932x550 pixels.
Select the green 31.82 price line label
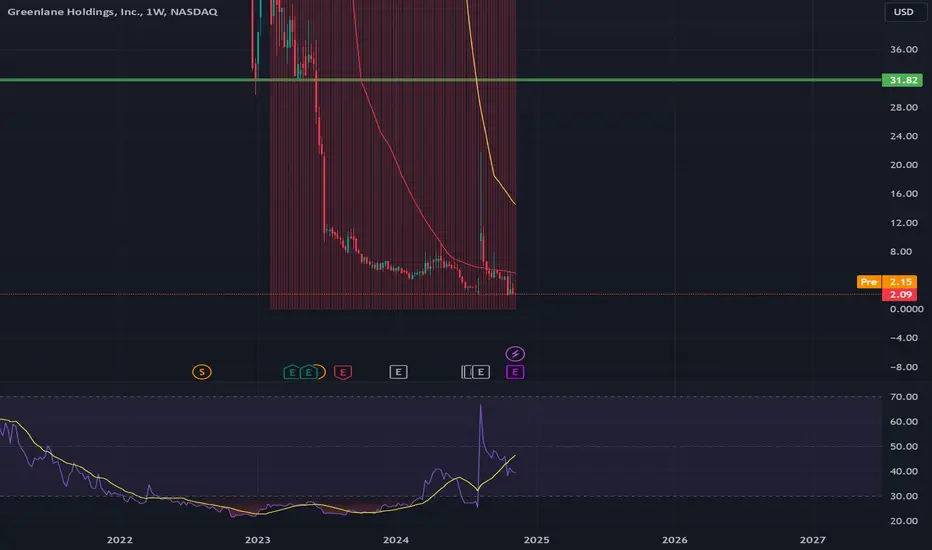902,80
